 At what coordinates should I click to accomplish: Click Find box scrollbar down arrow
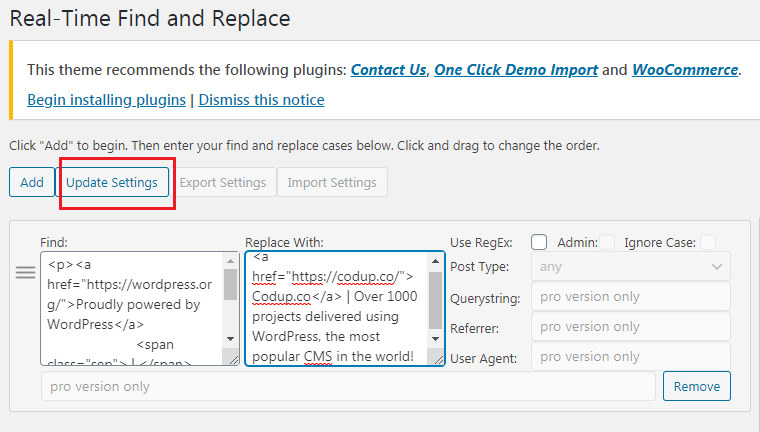(230, 339)
